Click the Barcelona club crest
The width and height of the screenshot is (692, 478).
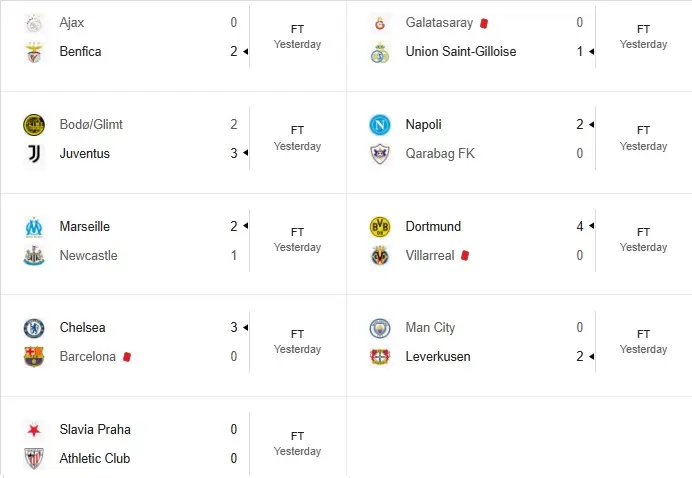34,357
